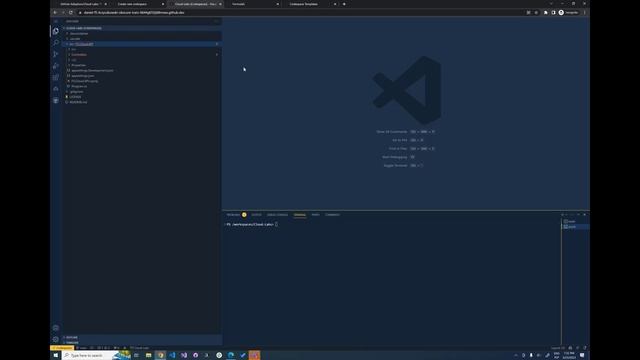Screen dimensions: 640x360
Task: Open a new browser tab
Action: 344,4
